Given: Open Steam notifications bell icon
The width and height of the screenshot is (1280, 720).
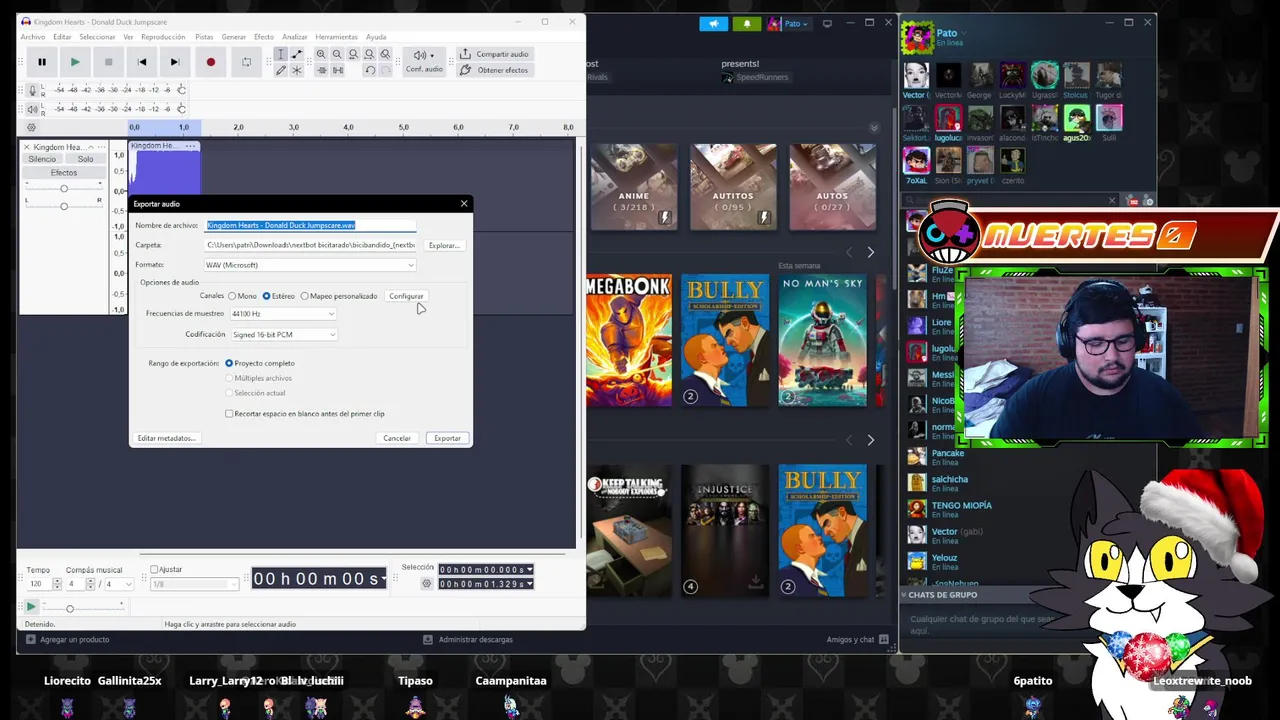Looking at the screenshot, I should click(746, 24).
